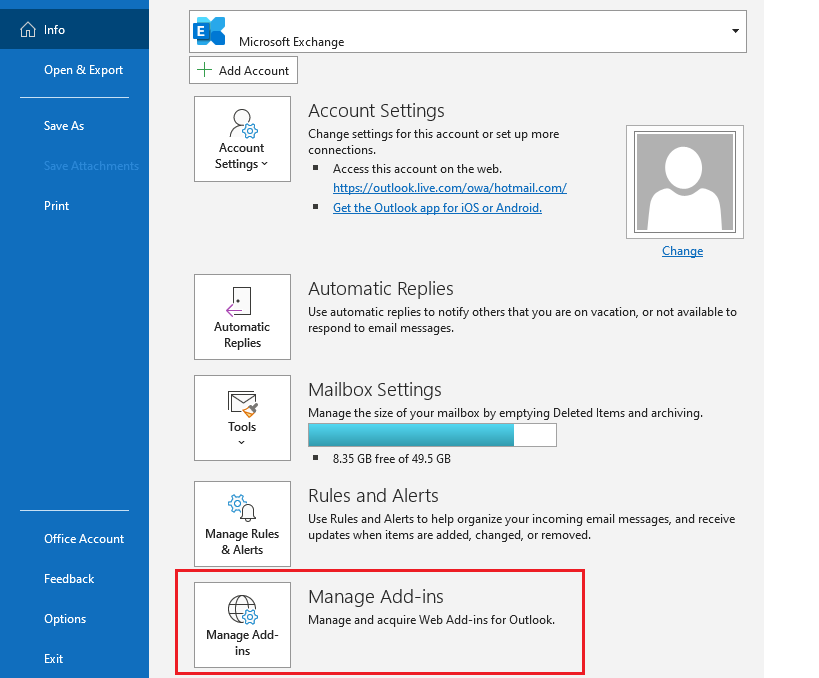Click the profile picture placeholder
The image size is (819, 678).
coord(684,181)
